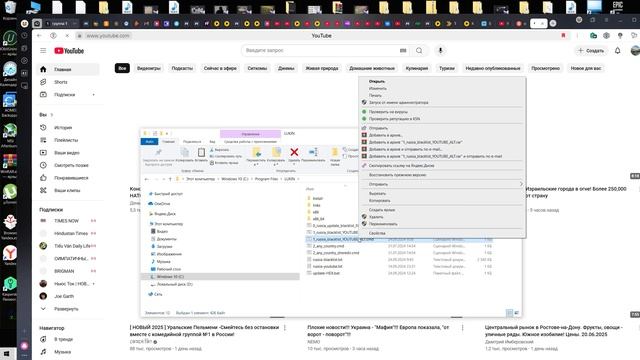This screenshot has width=640, height=360.
Task: Select file russia-youtube.txt in Explorer
Action: coord(327,267)
